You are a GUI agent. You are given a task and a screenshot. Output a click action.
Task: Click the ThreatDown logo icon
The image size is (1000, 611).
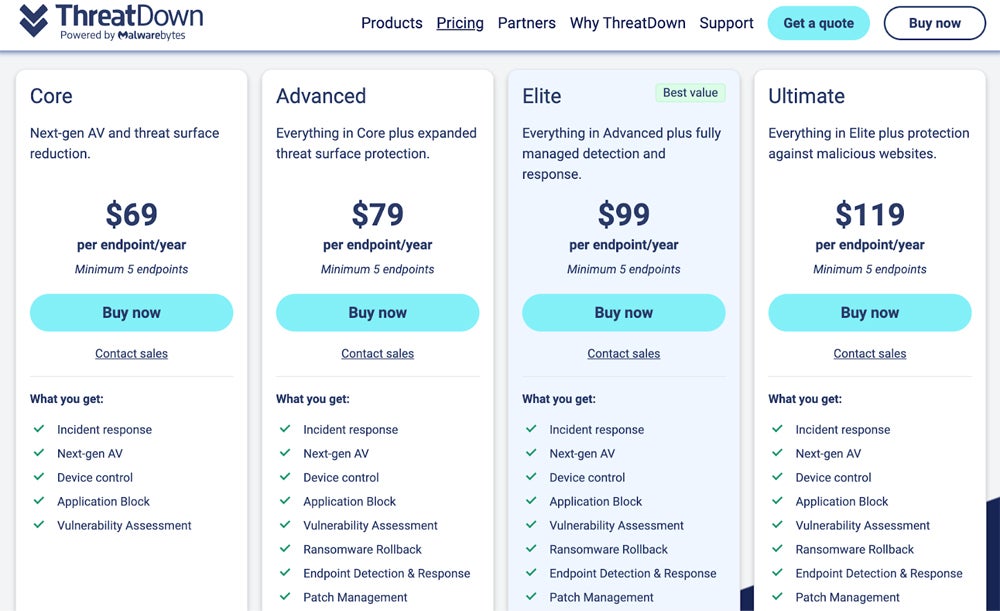pos(36,20)
